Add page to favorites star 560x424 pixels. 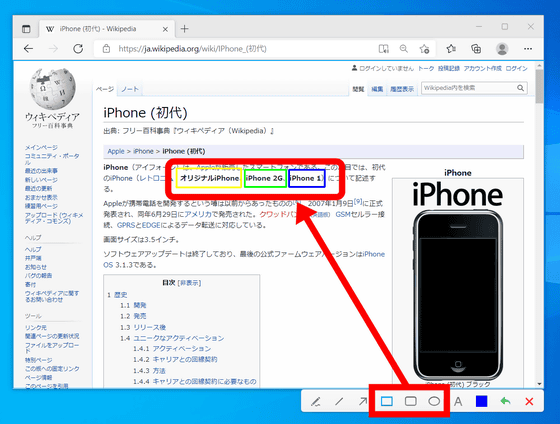click(x=424, y=49)
